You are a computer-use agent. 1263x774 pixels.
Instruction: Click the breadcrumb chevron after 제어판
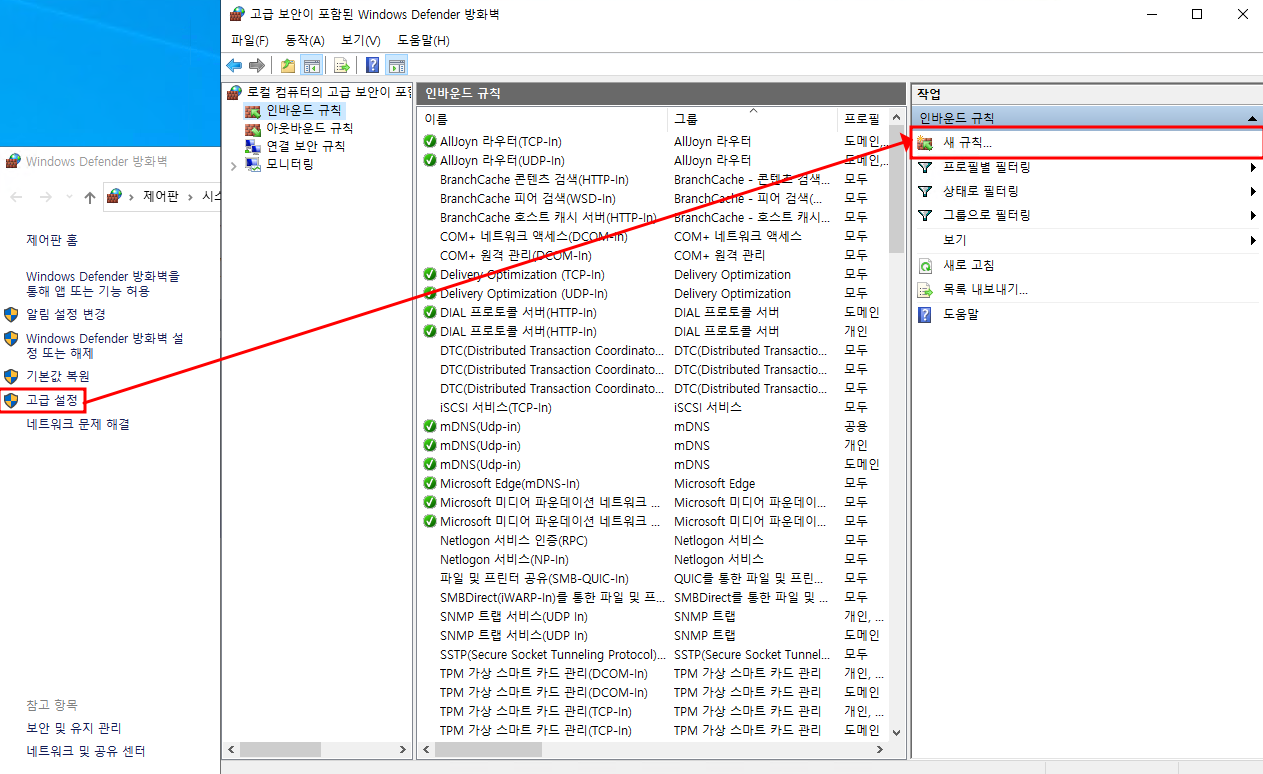point(190,197)
